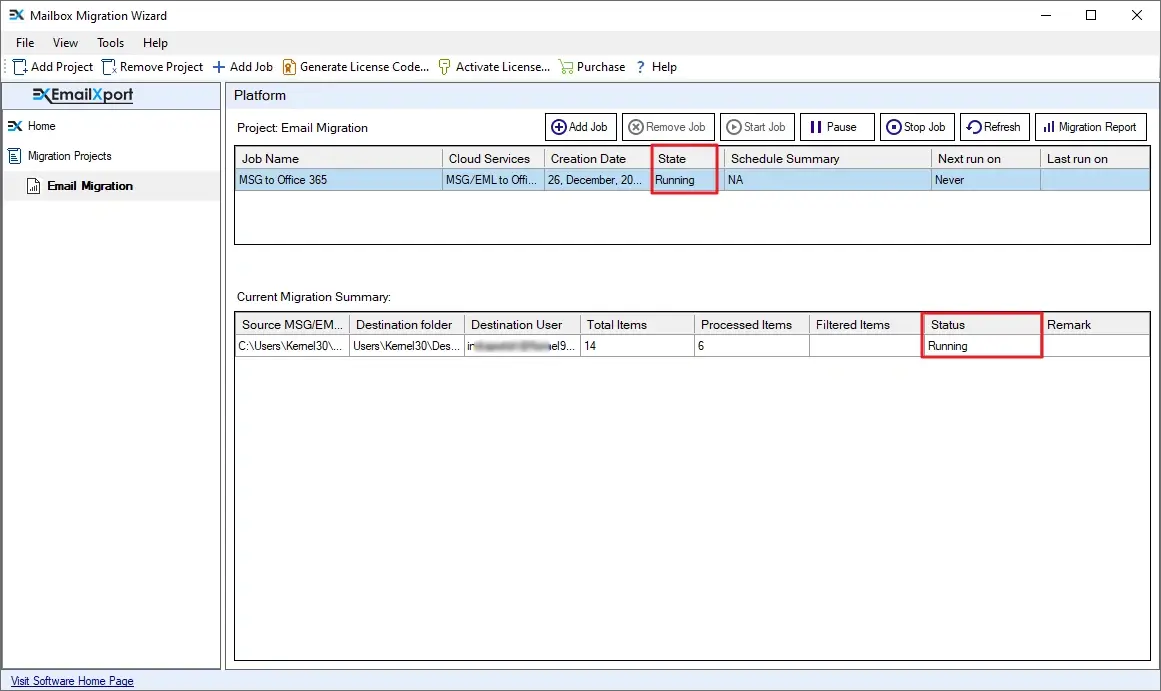Pause the running migration job

[x=837, y=127]
